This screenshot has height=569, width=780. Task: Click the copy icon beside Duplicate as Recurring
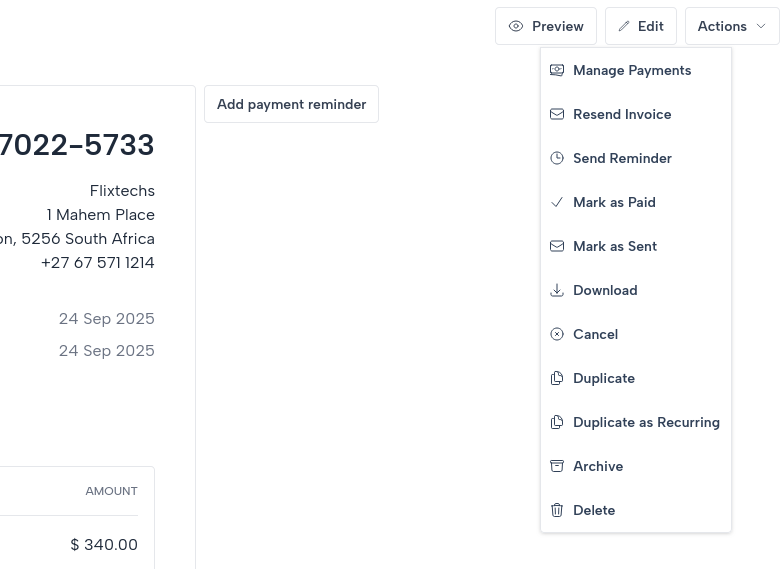[557, 422]
